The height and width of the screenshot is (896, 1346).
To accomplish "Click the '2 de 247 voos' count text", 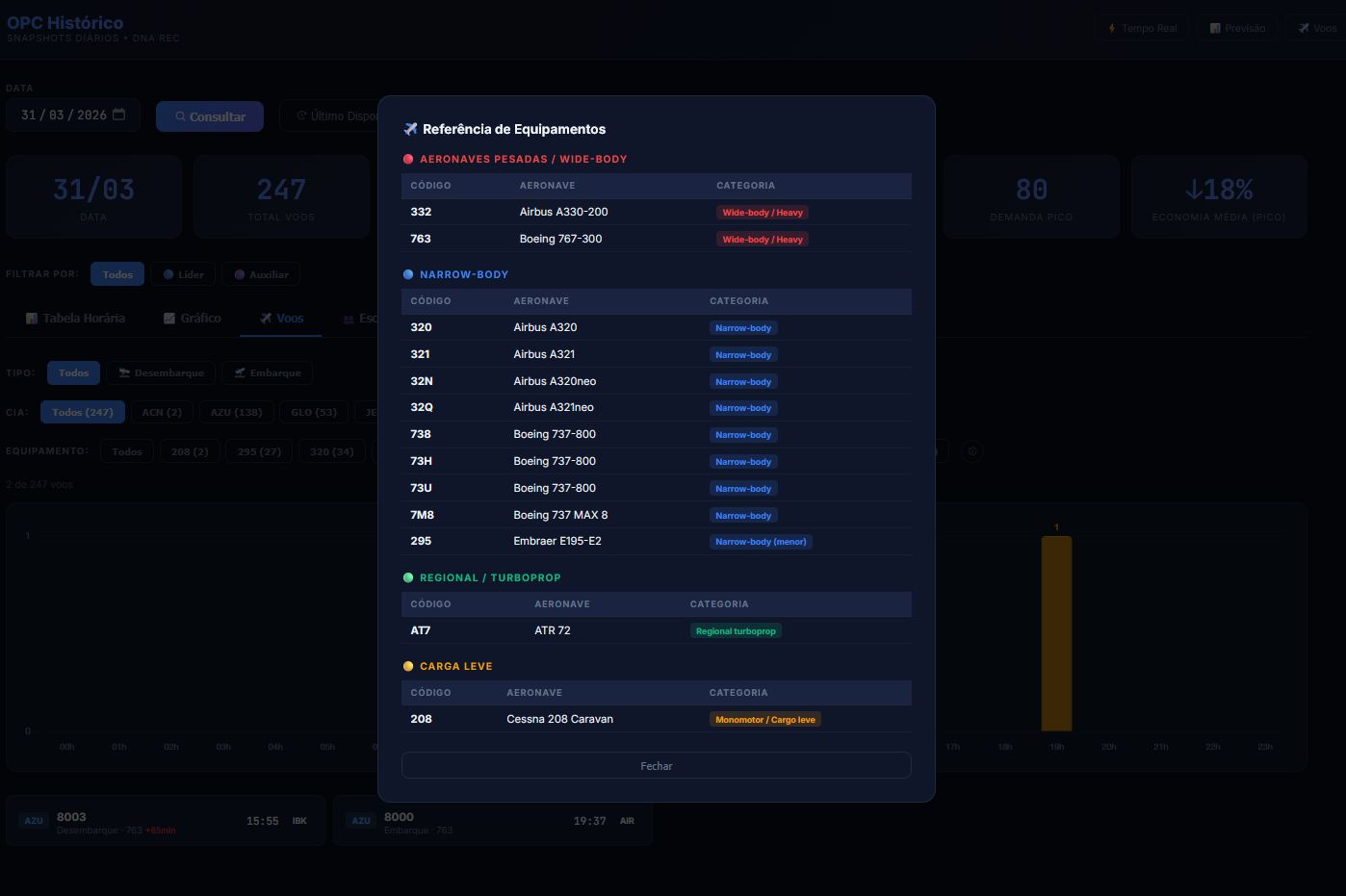I will click(39, 484).
